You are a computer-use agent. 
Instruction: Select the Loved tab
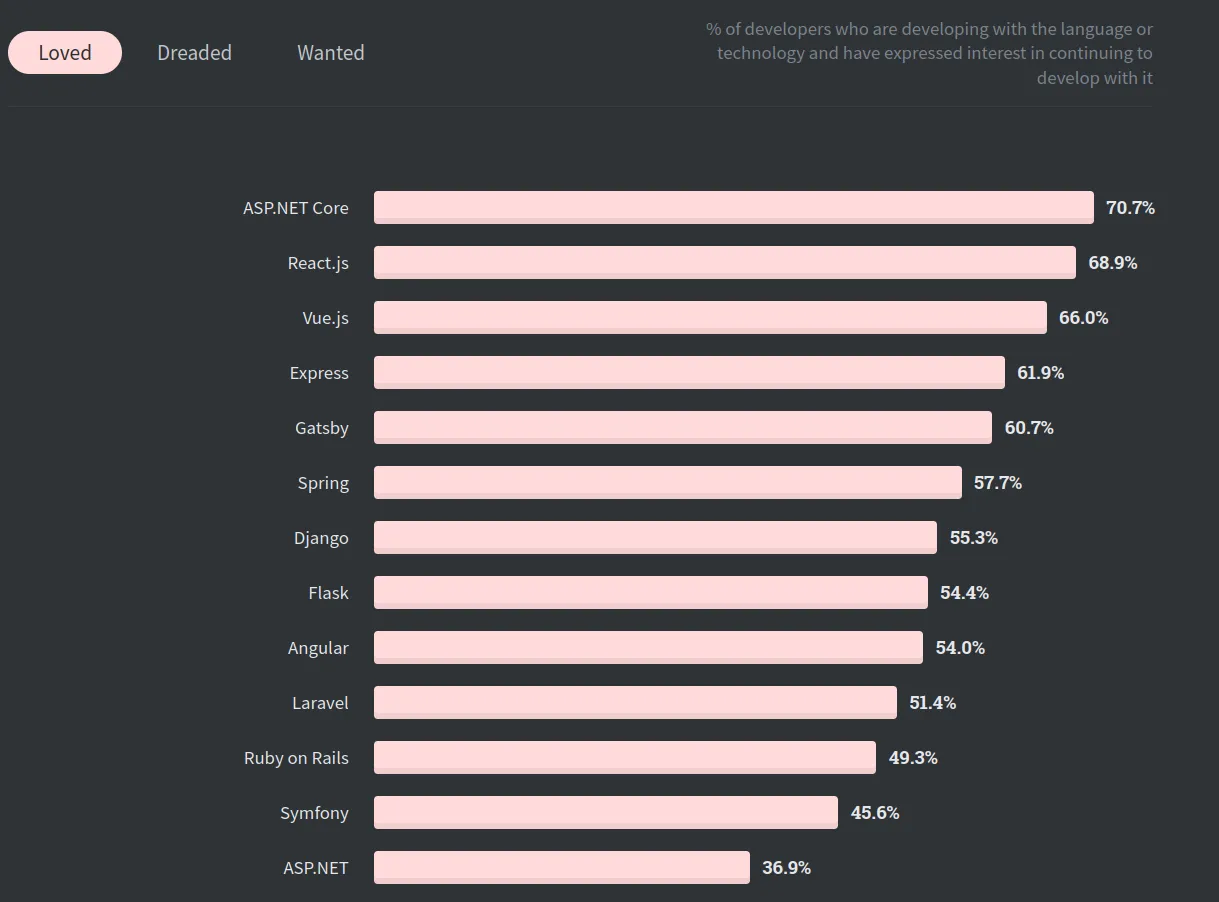click(x=64, y=52)
